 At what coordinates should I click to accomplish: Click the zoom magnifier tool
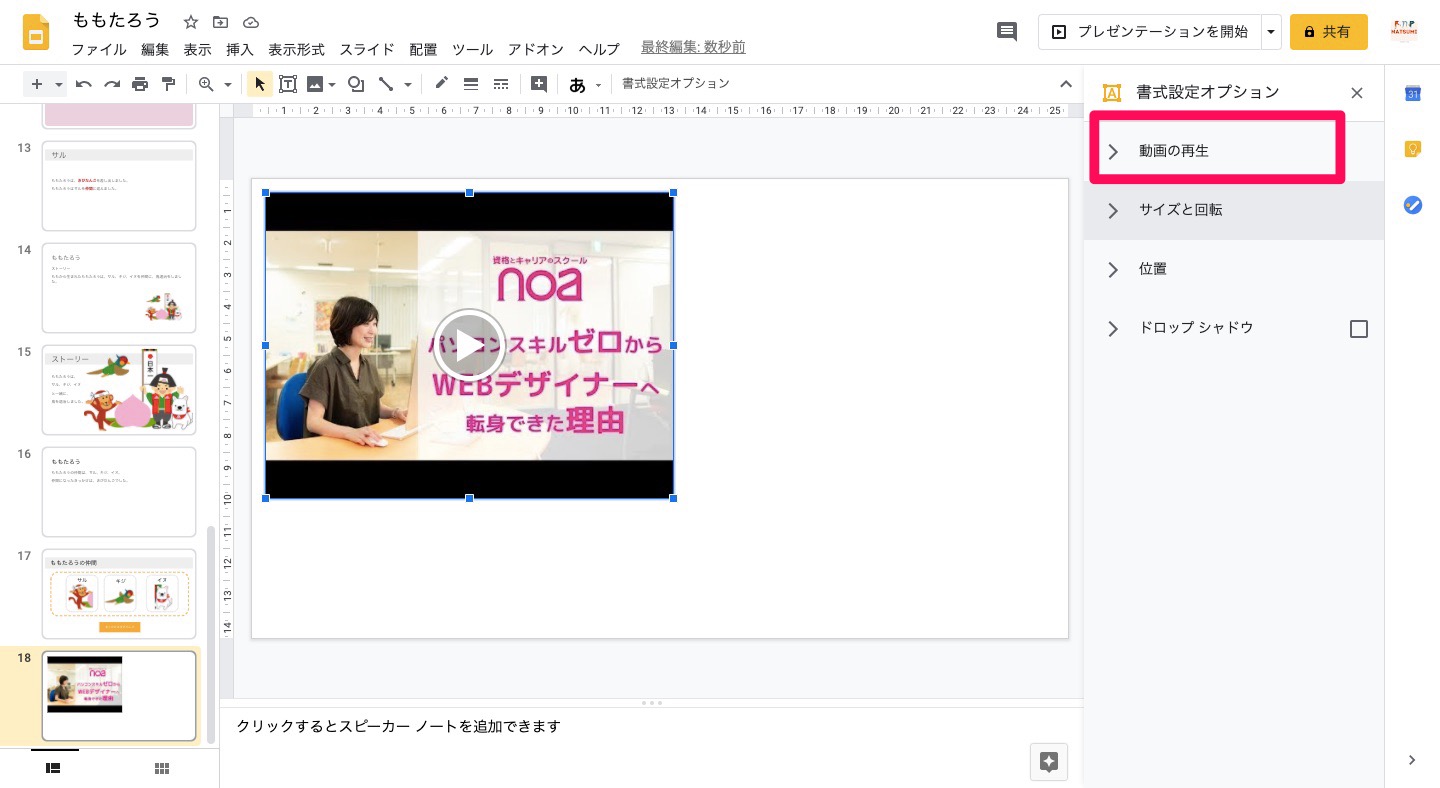click(206, 84)
